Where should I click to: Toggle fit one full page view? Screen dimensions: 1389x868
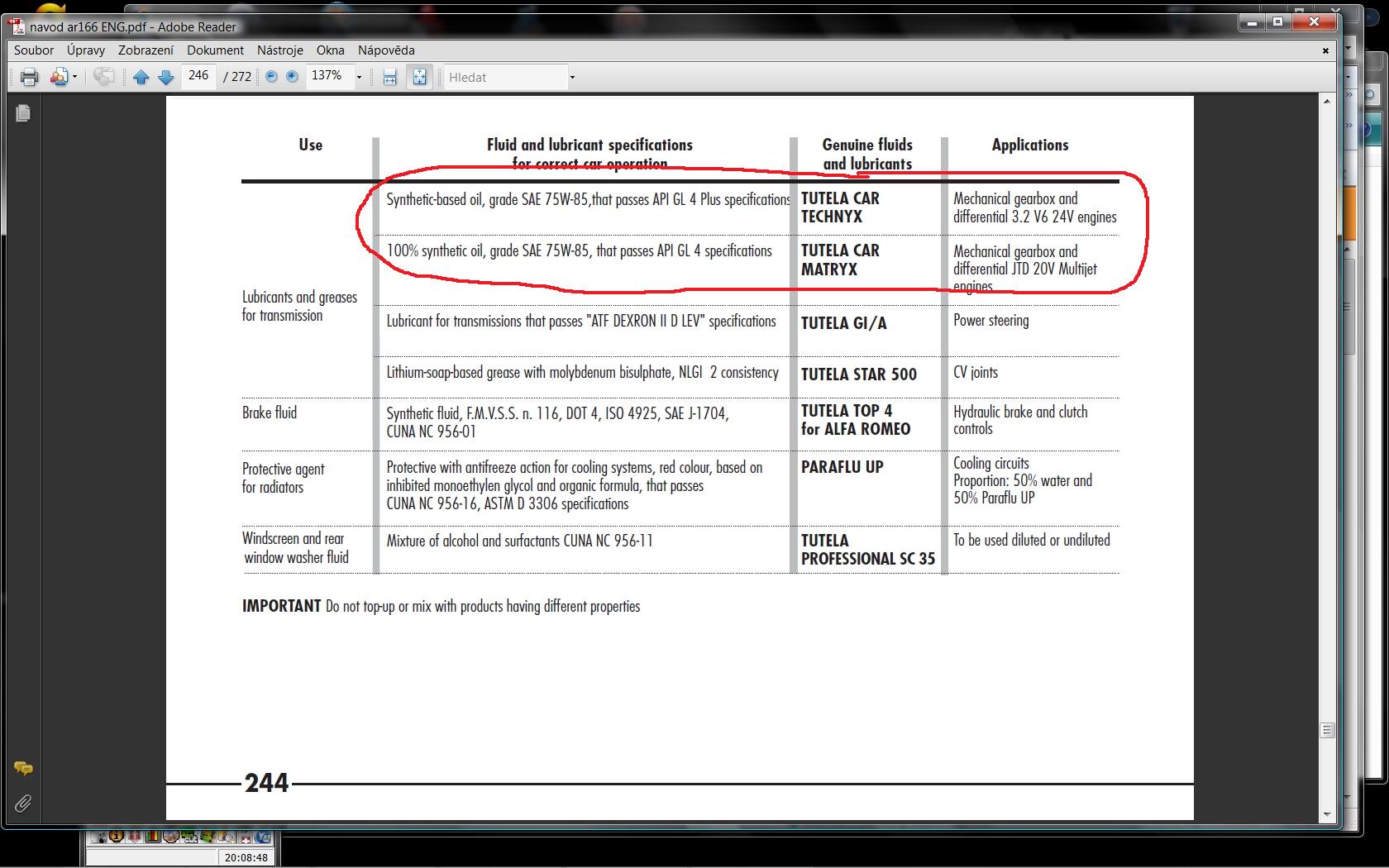419,78
